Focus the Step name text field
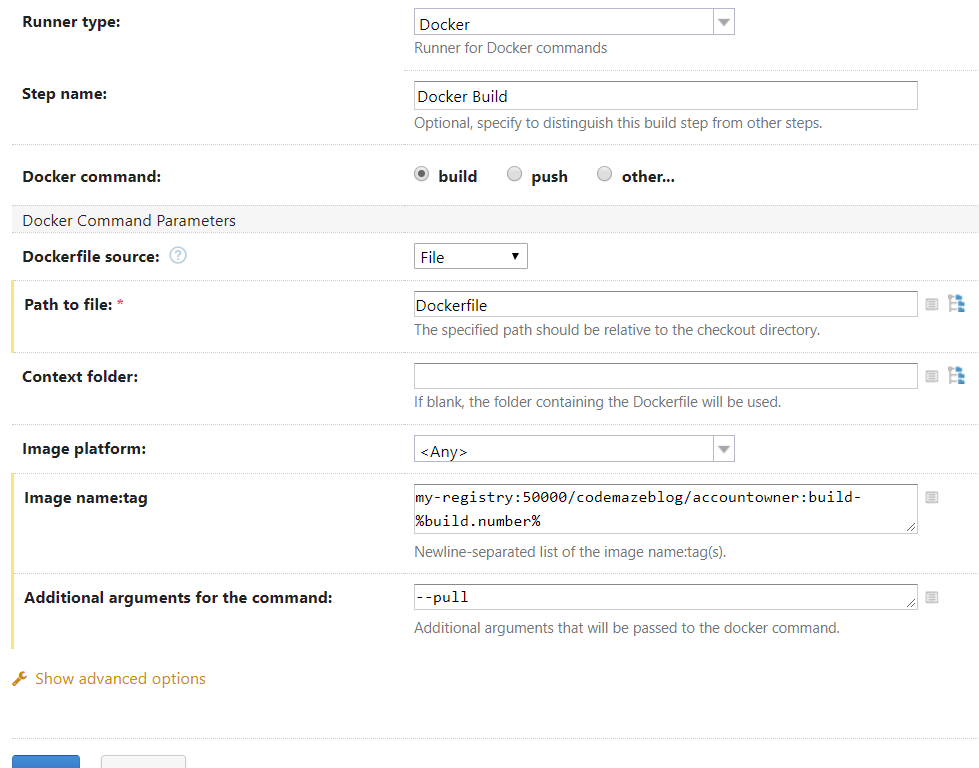 pos(665,96)
